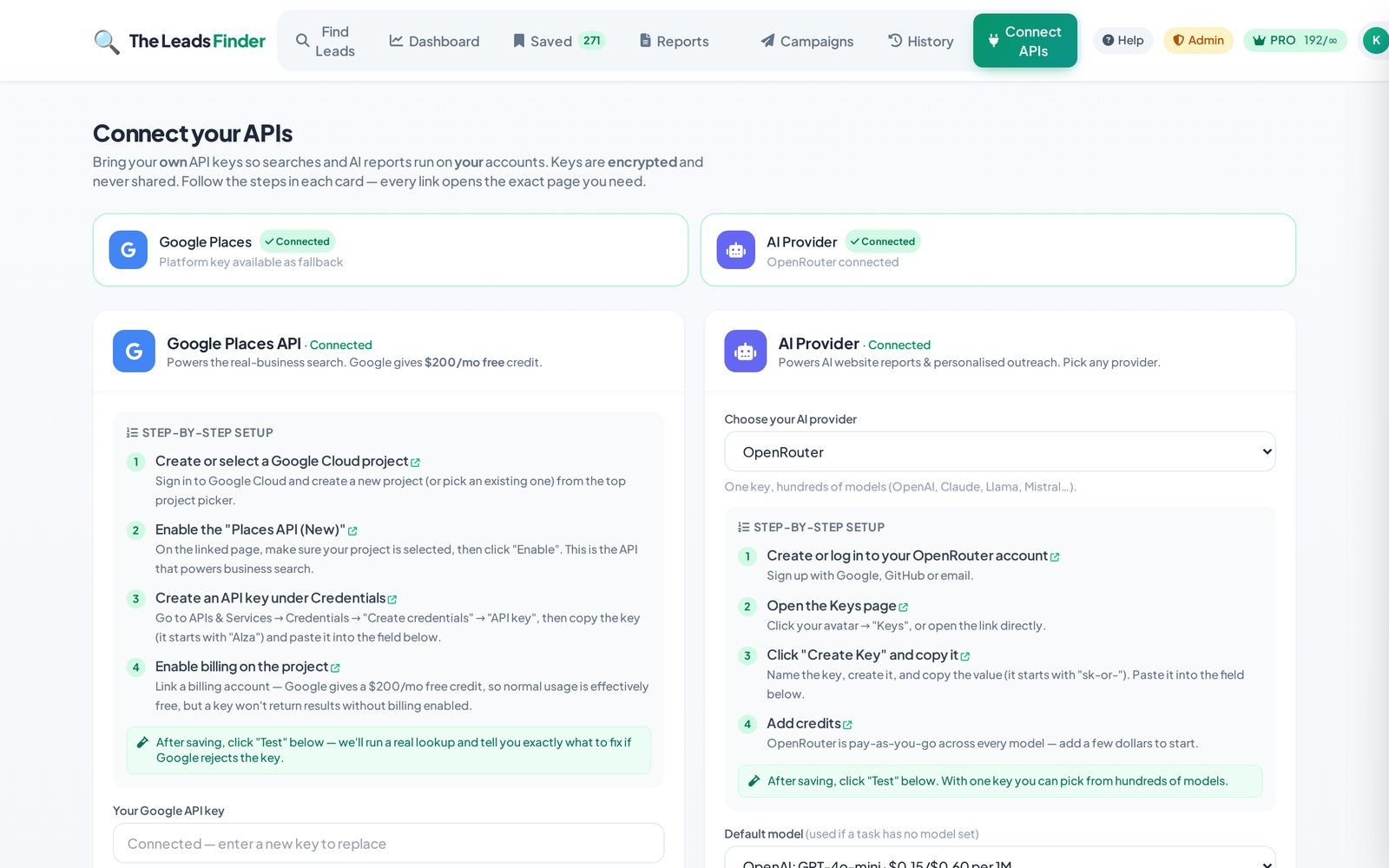Click the 'Your Google API key' label
1389x868 pixels.
coord(168,811)
